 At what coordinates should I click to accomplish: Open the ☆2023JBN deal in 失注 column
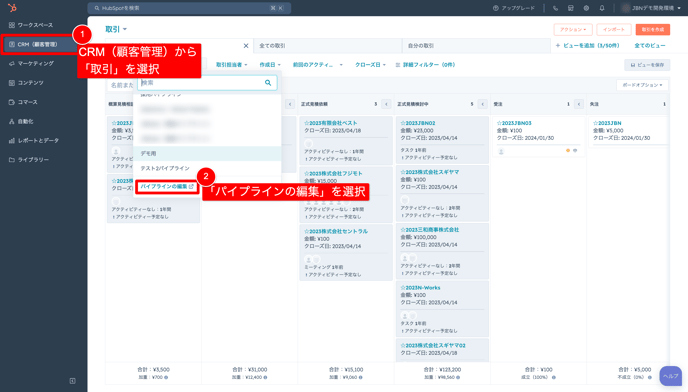click(607, 123)
